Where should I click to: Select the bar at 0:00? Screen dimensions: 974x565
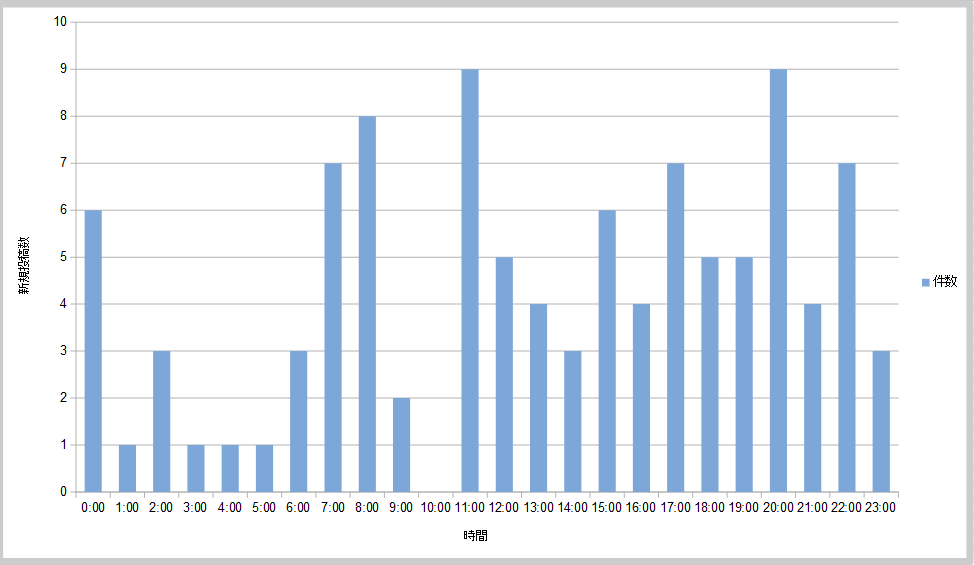(93, 351)
